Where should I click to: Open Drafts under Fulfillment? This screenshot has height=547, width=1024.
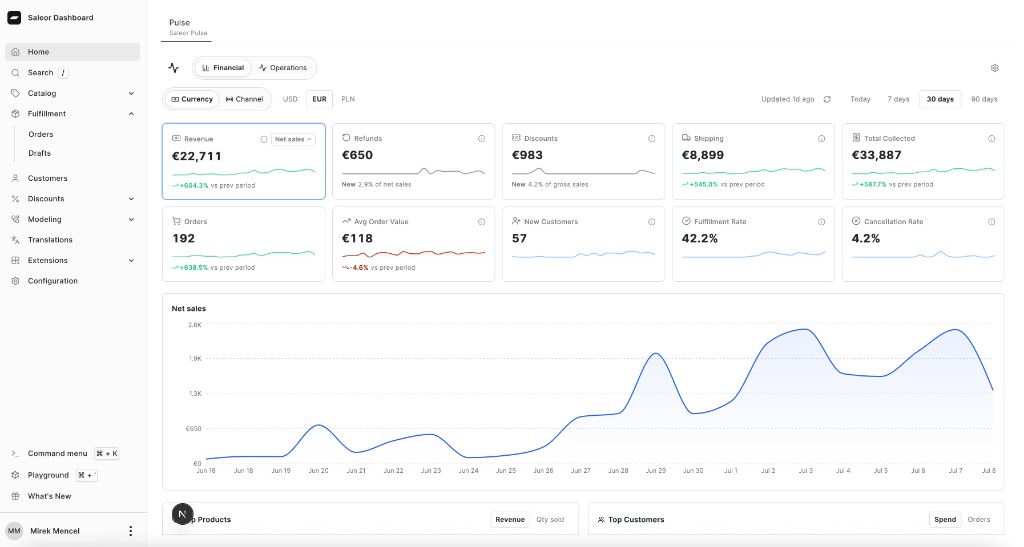click(40, 153)
